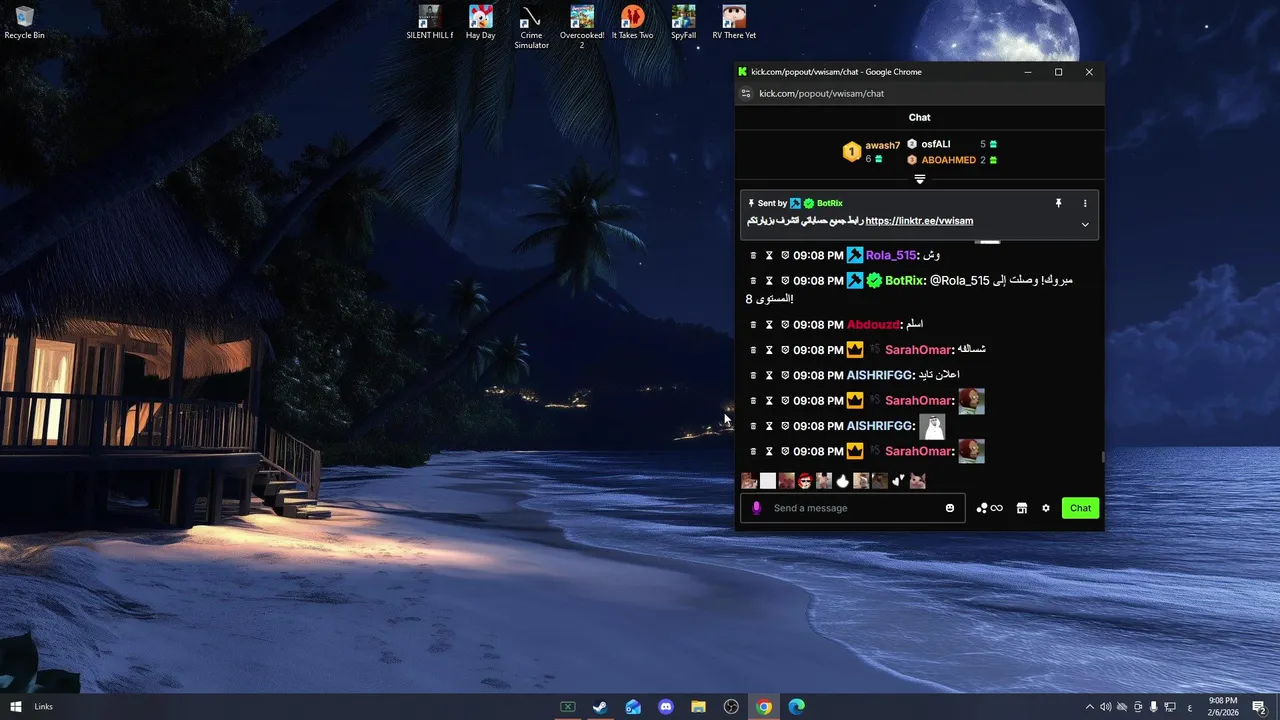Select the Hay Day desktop shortcut
Screen dimensions: 1280x720
481,22
